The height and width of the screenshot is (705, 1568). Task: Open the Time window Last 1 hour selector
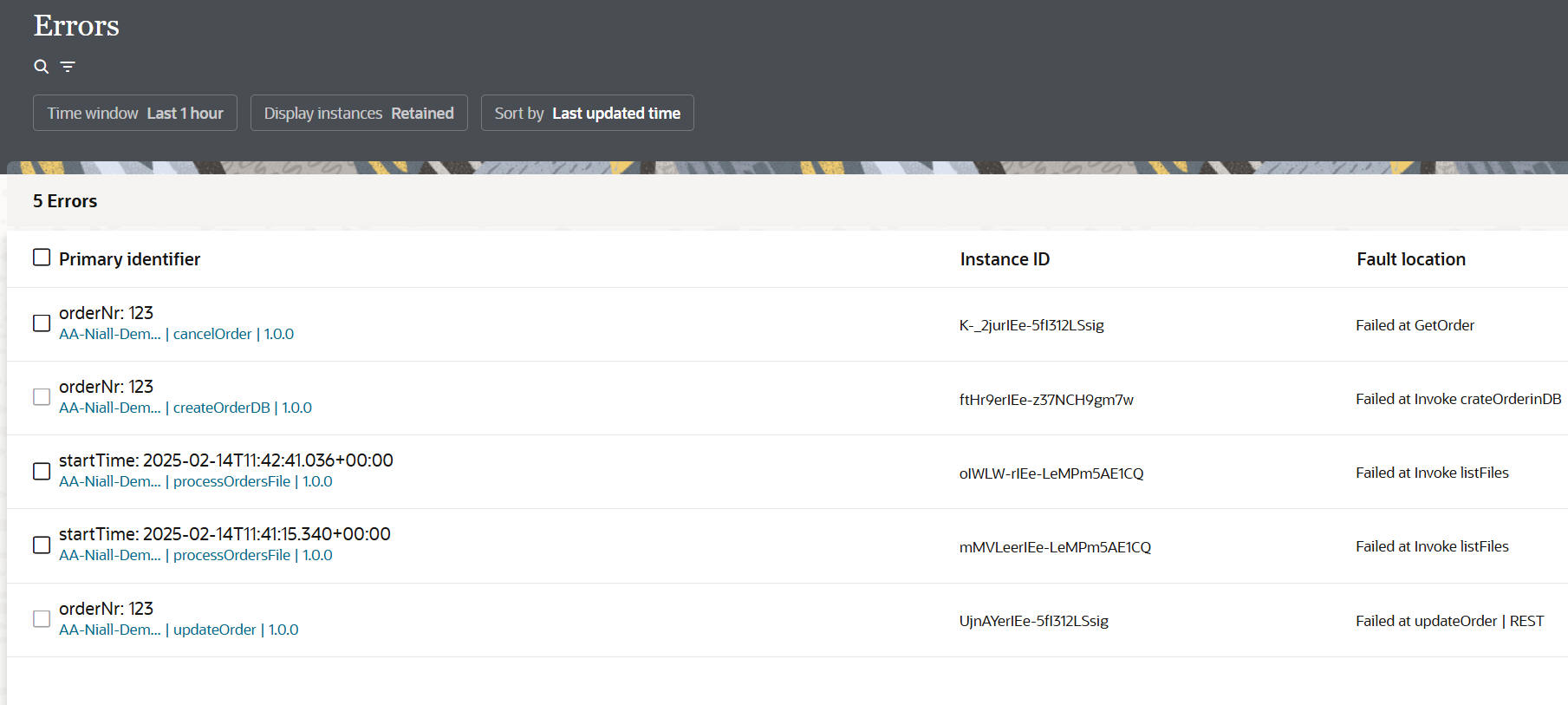135,113
